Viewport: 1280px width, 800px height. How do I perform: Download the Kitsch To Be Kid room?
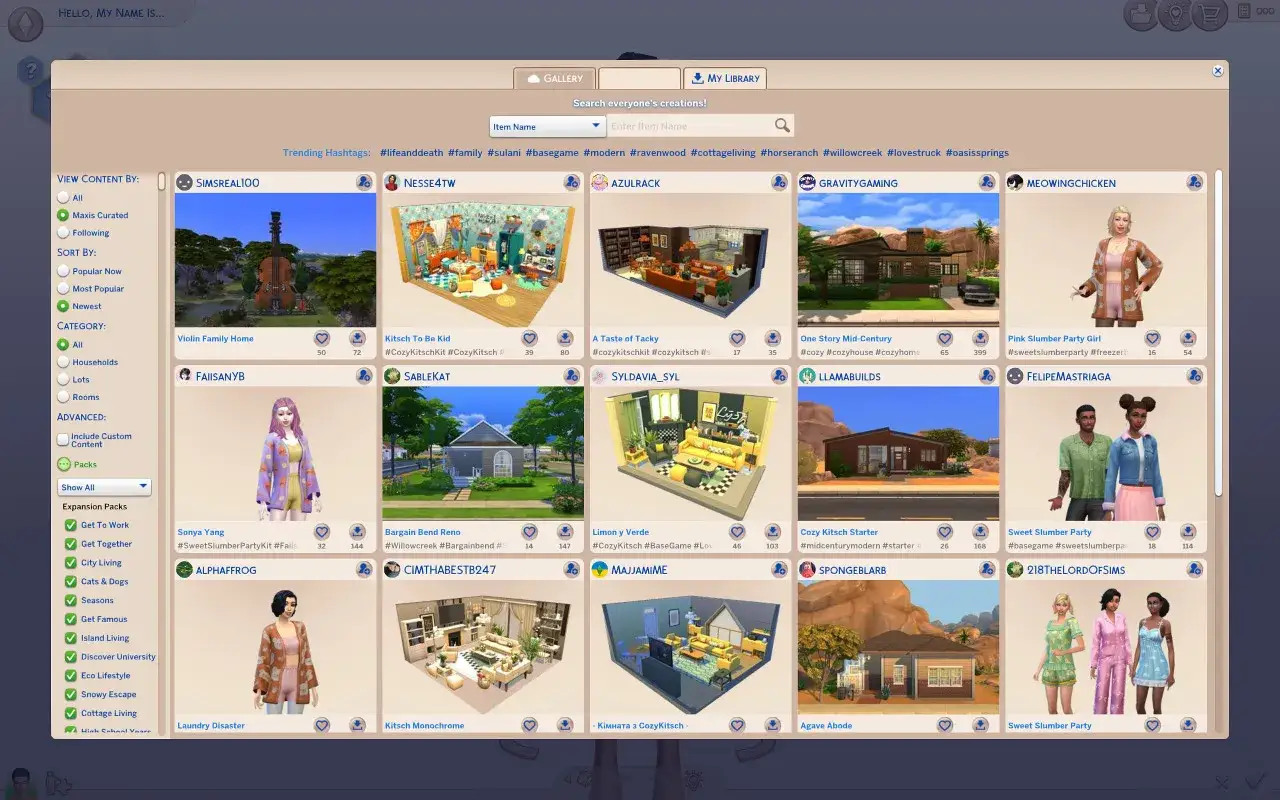[565, 338]
